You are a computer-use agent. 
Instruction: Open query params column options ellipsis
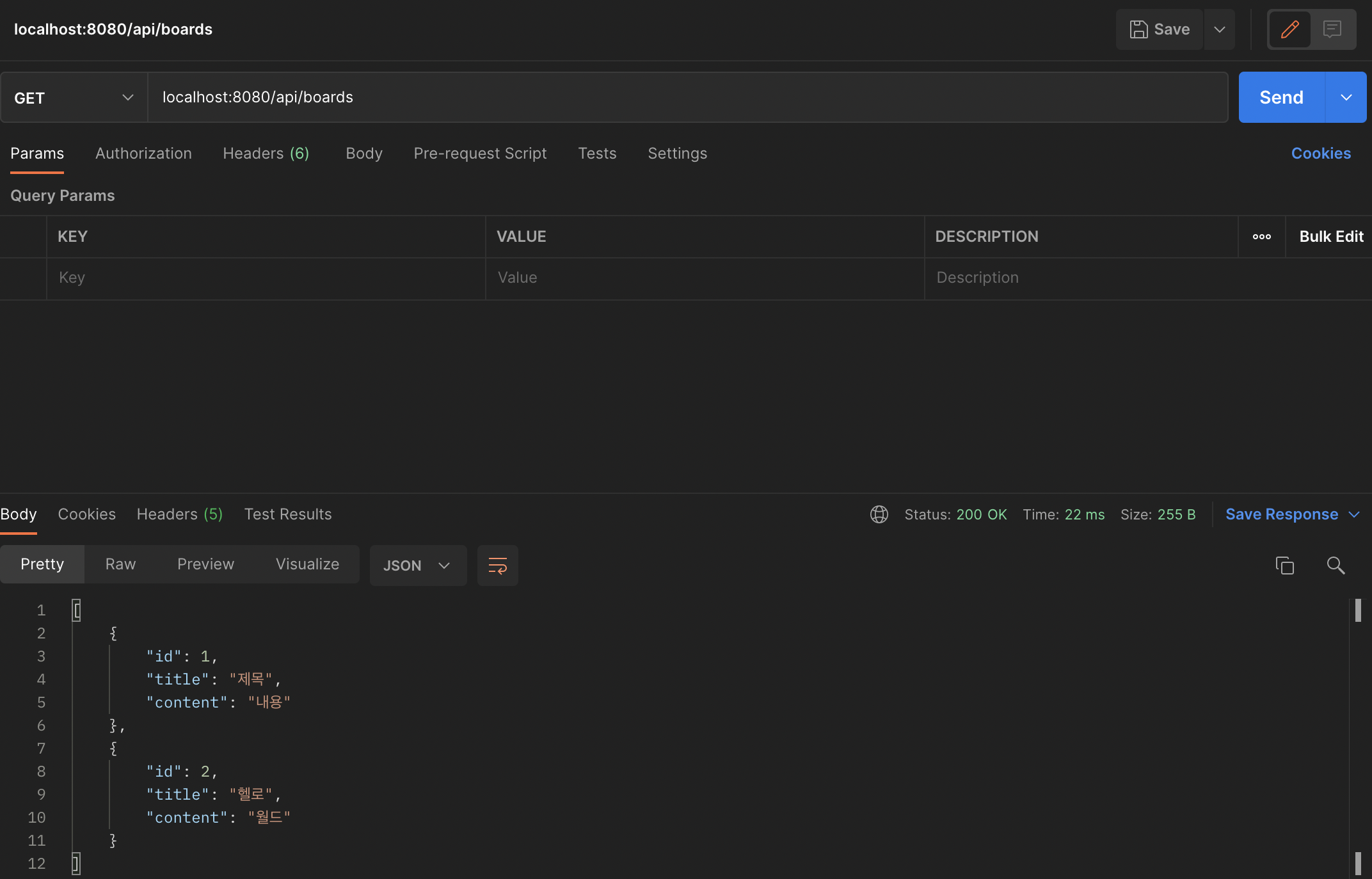[x=1261, y=237]
